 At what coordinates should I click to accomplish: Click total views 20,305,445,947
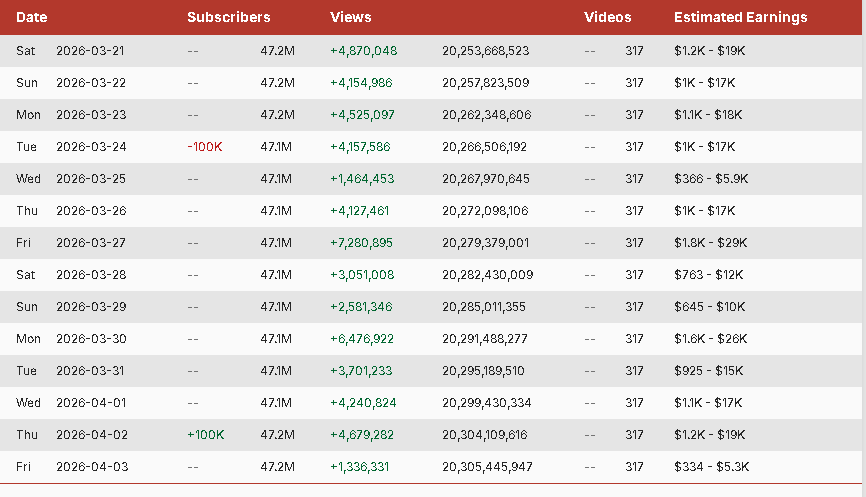point(487,467)
